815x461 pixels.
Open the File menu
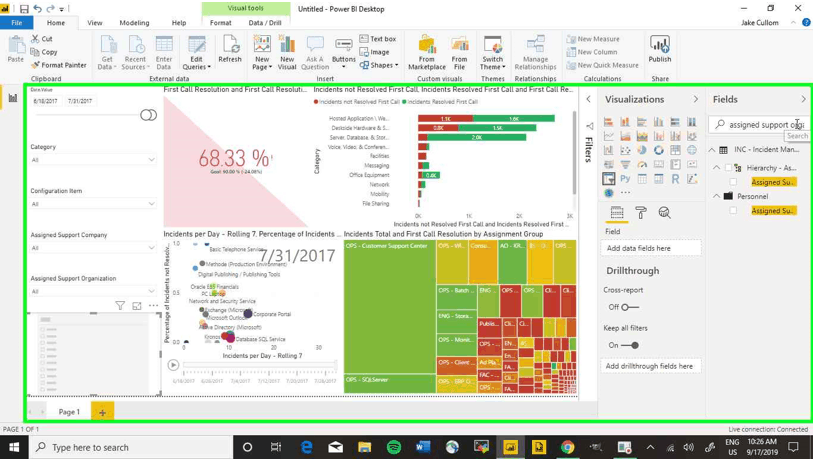click(17, 23)
